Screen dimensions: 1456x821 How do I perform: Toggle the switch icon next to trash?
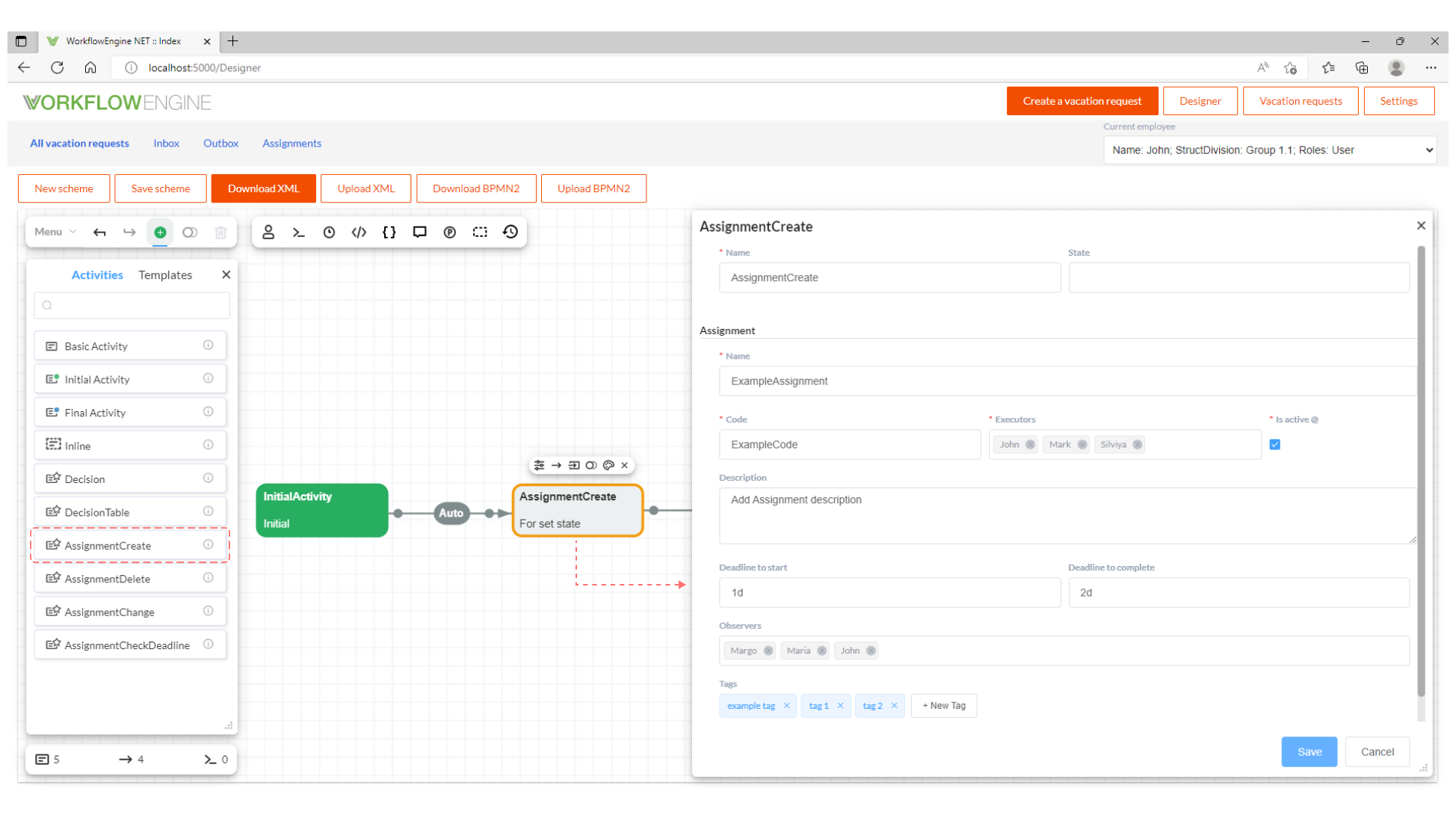(190, 233)
